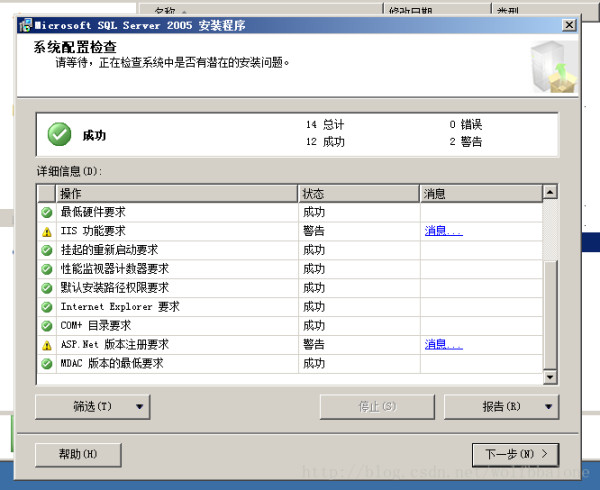The width and height of the screenshot is (600, 490).
Task: Open the 消息 link for ASP.Net 版本注册要求
Action: pos(443,344)
